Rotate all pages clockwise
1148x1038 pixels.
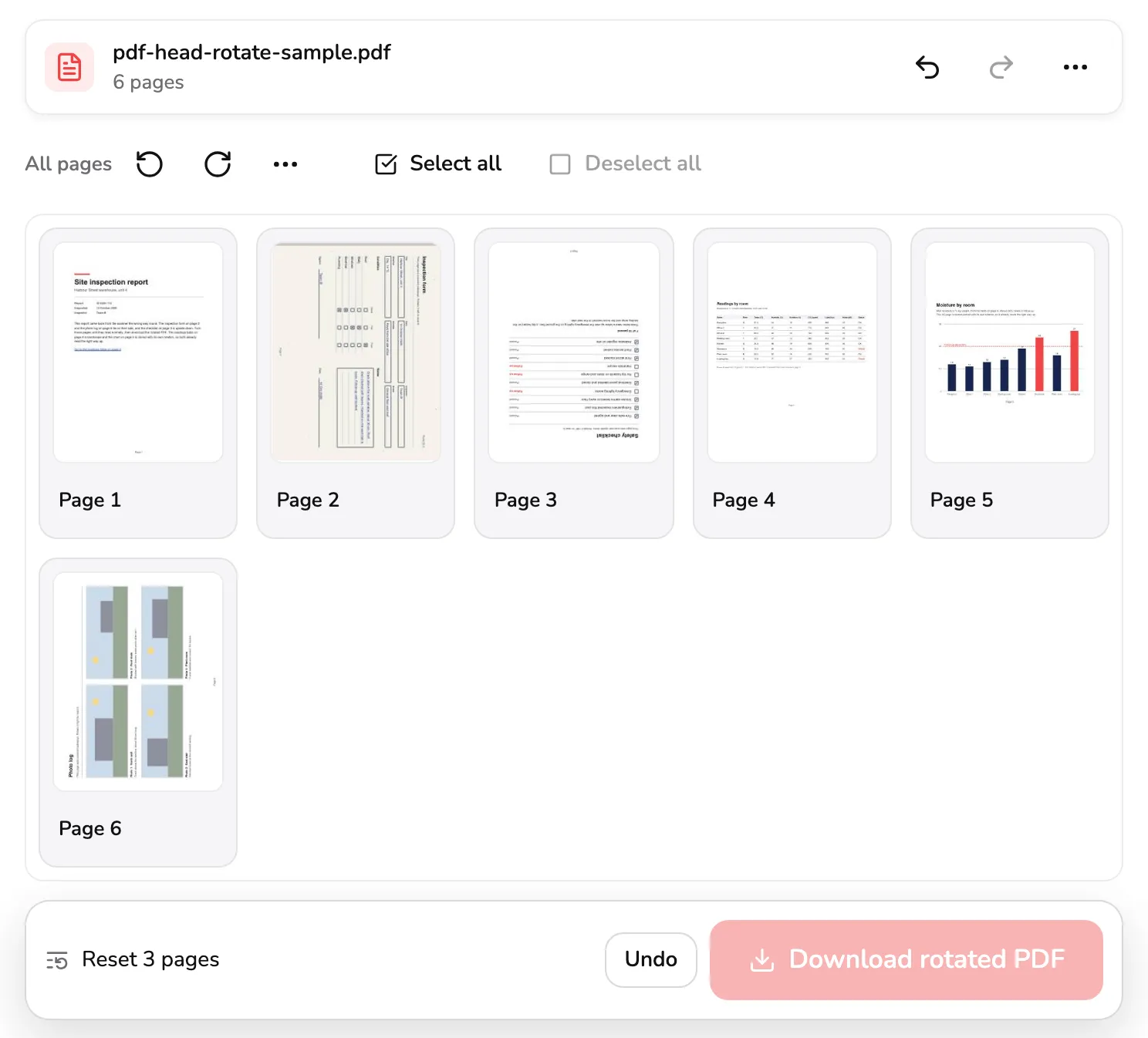click(x=218, y=163)
